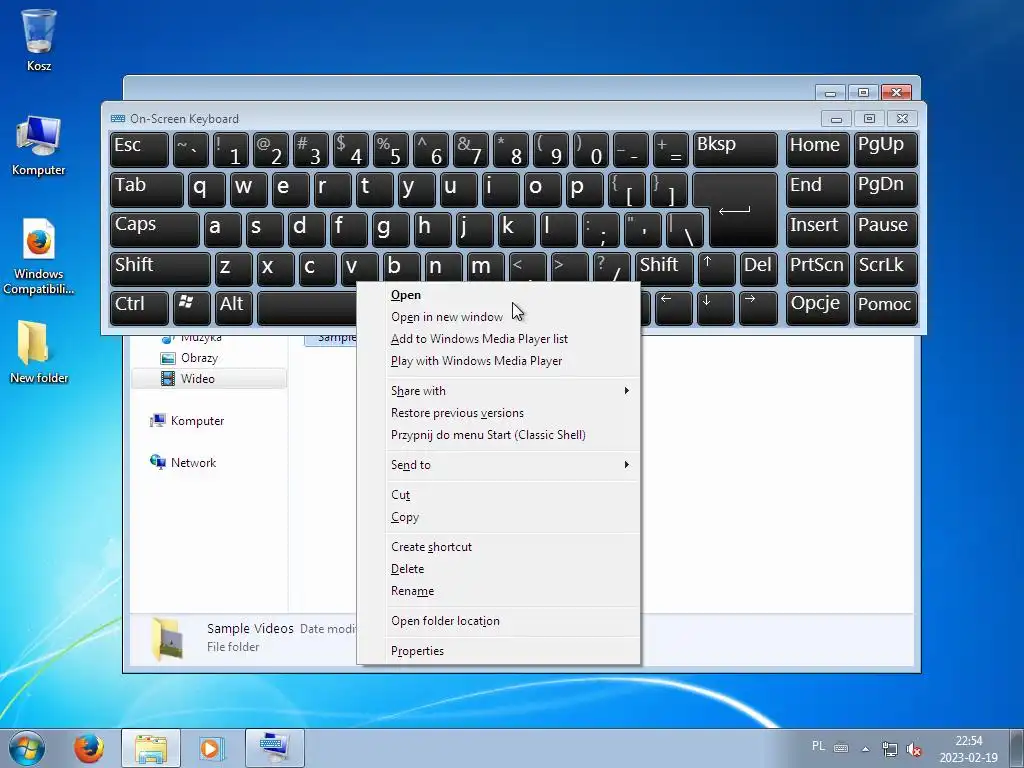Select Obrazy in Explorer sidebar
Image resolution: width=1024 pixels, height=768 pixels.
coord(199,358)
